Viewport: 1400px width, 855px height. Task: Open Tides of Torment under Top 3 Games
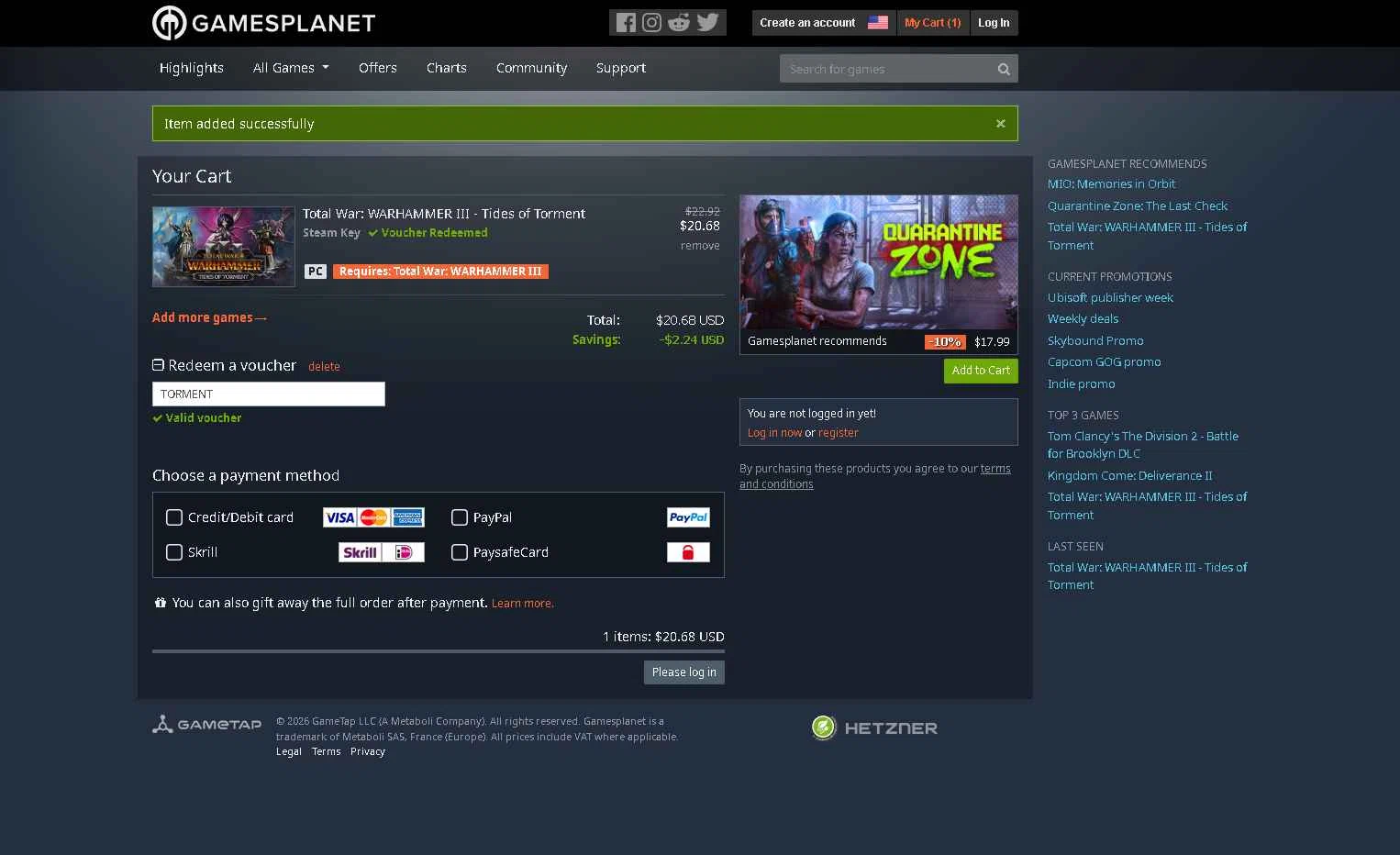[1148, 506]
